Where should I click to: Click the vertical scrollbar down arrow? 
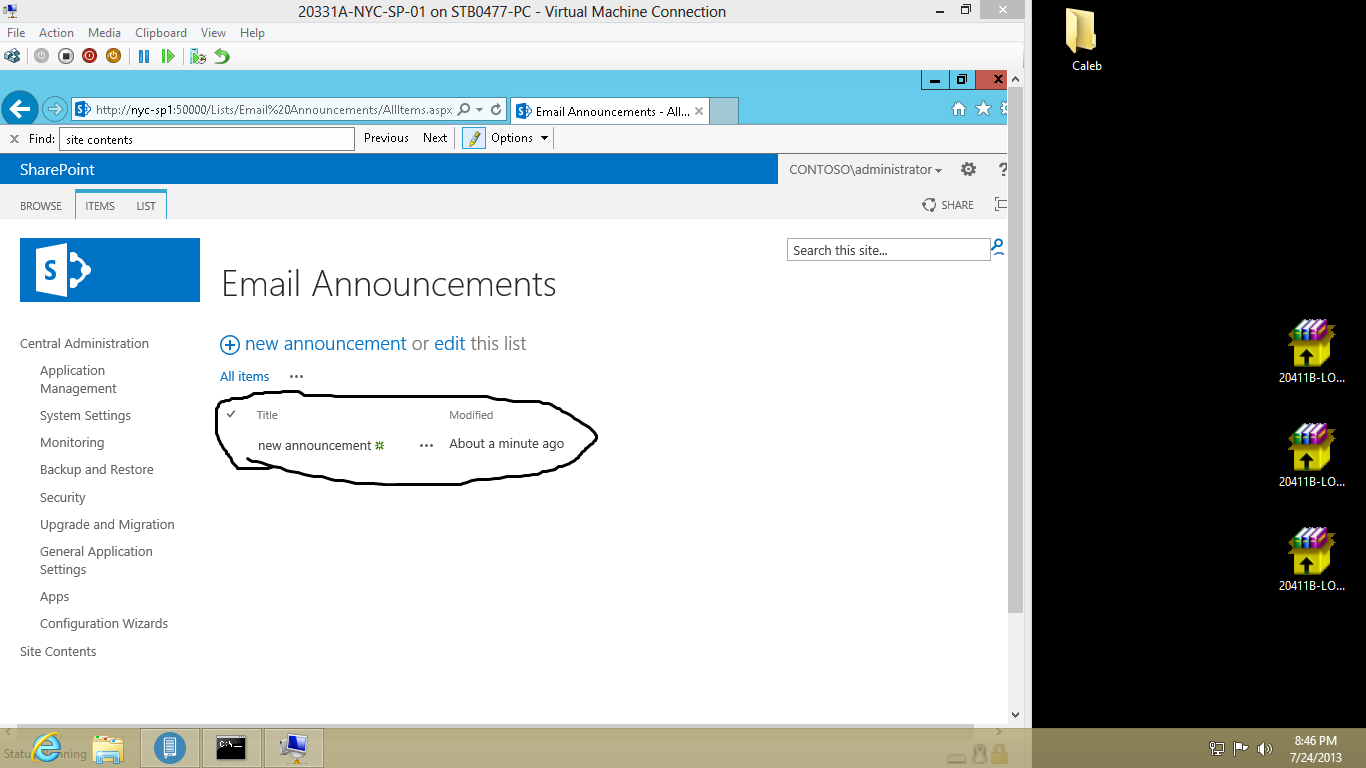pyautogui.click(x=1016, y=715)
